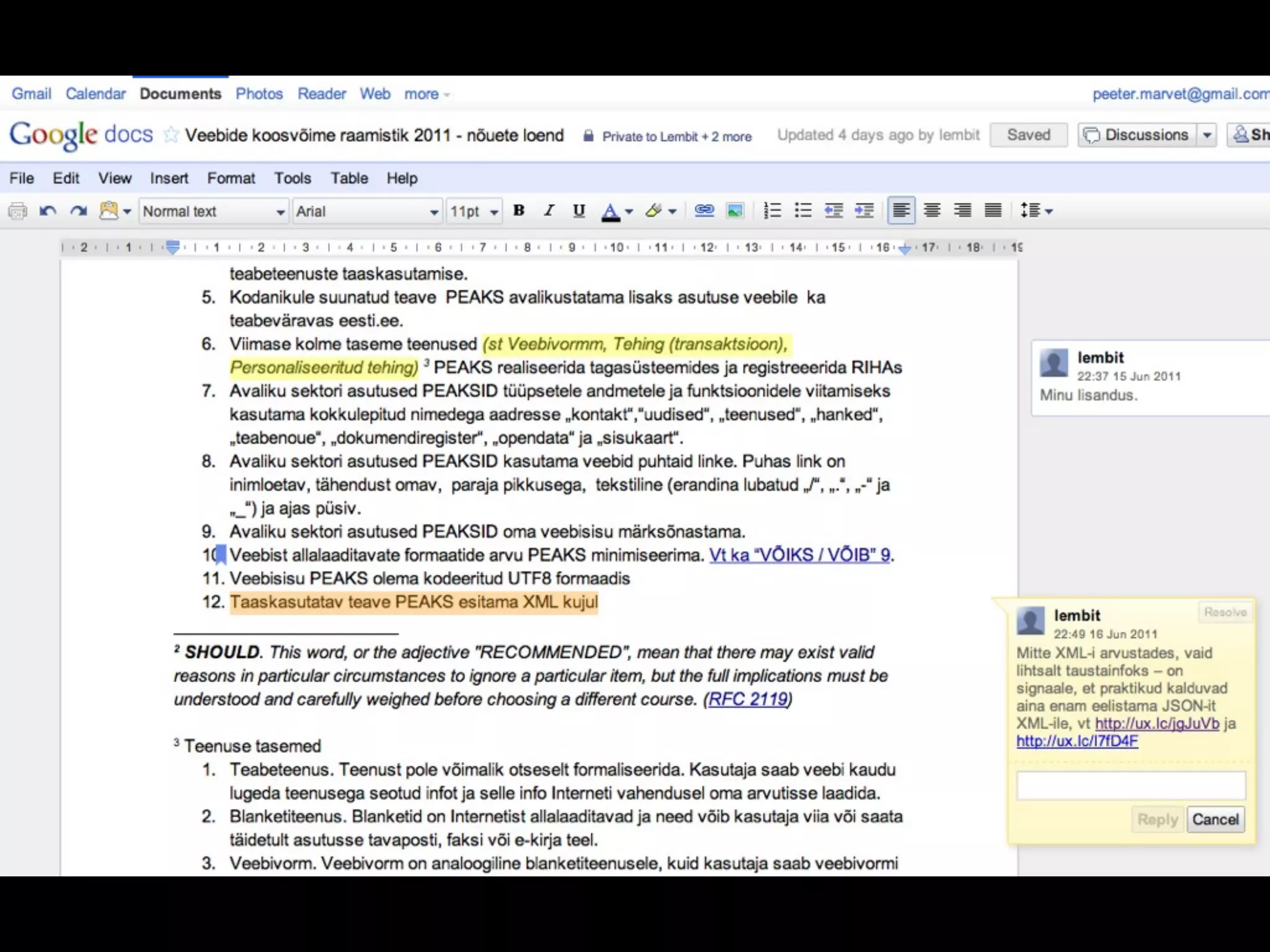The image size is (1270, 952).
Task: Click the Redo arrow icon
Action: coord(78,211)
